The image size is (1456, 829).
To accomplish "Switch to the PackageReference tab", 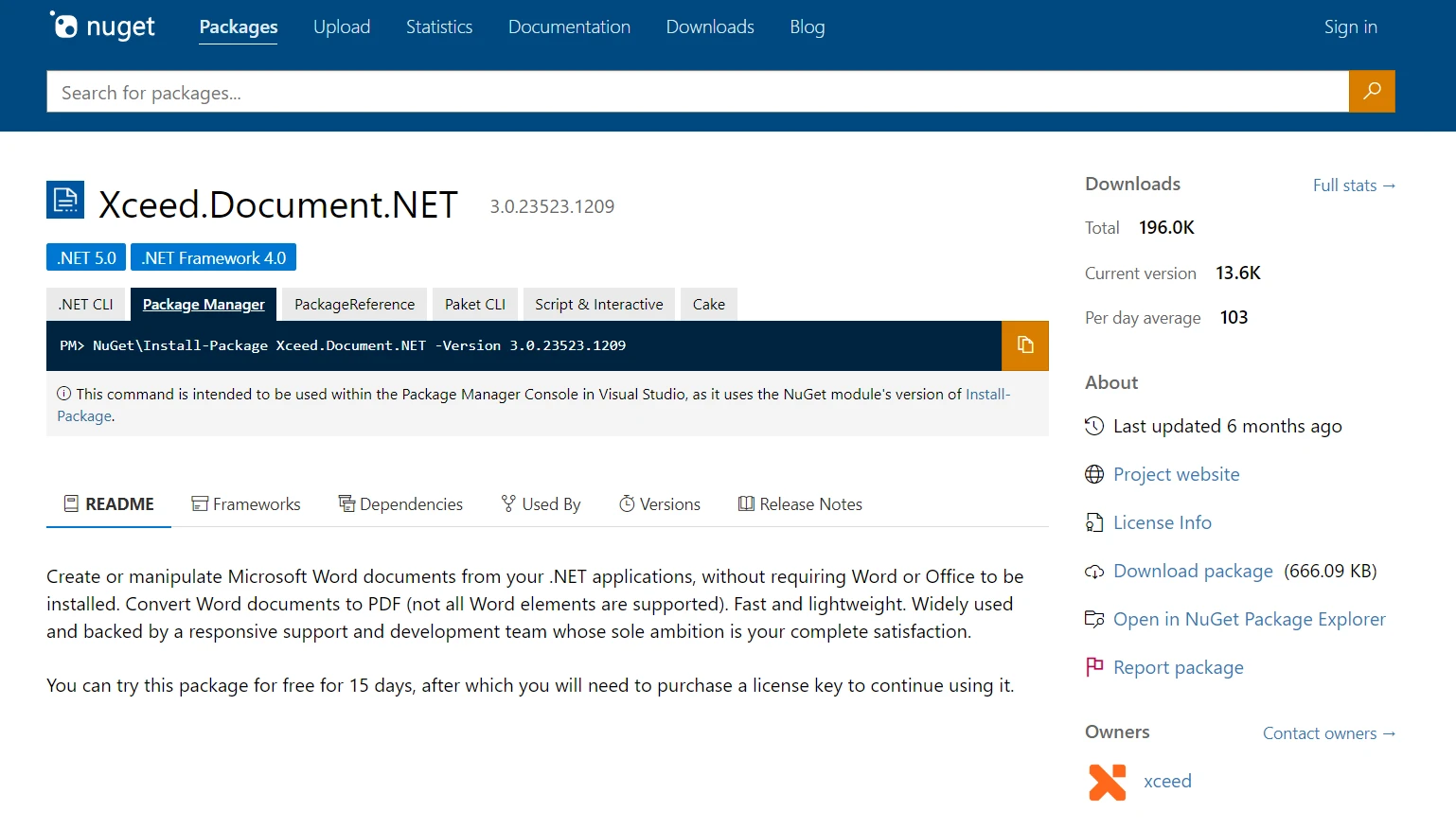I will (354, 305).
